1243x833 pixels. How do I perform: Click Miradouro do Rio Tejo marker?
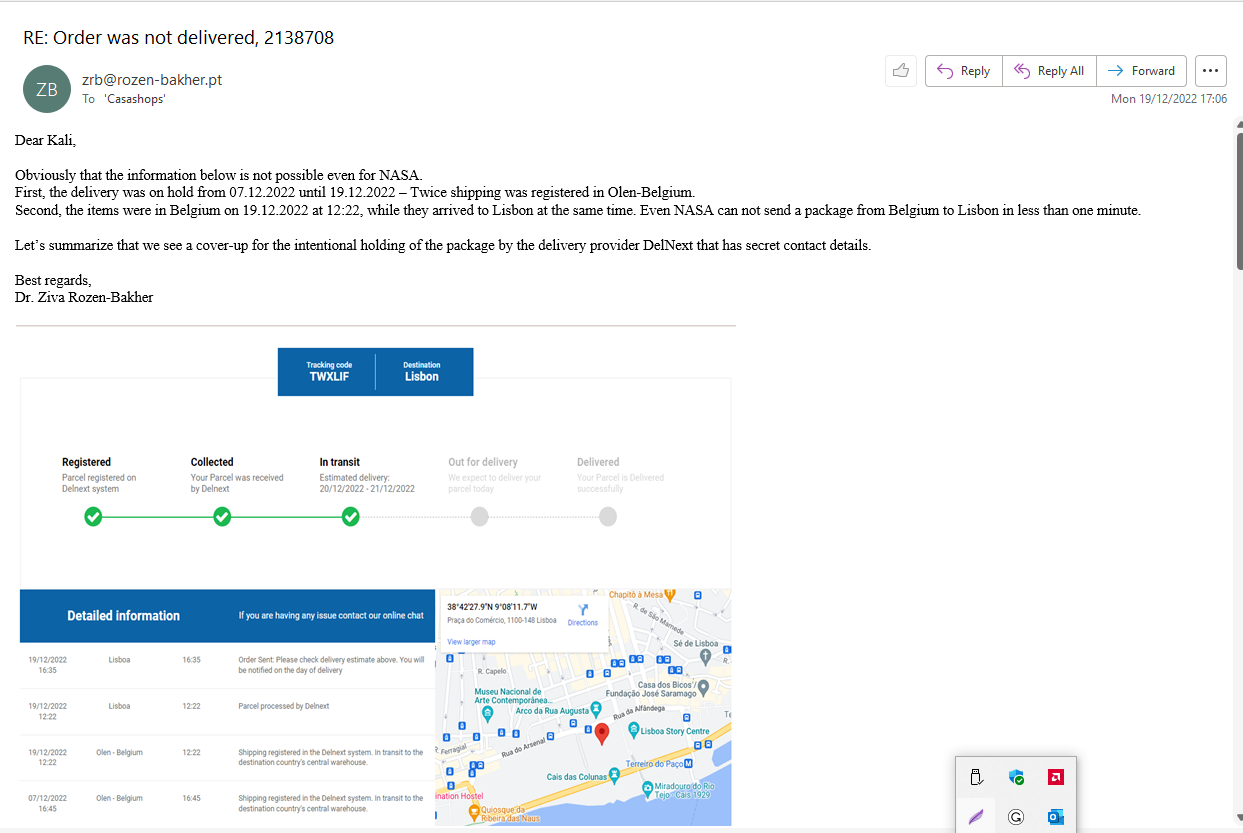647,788
